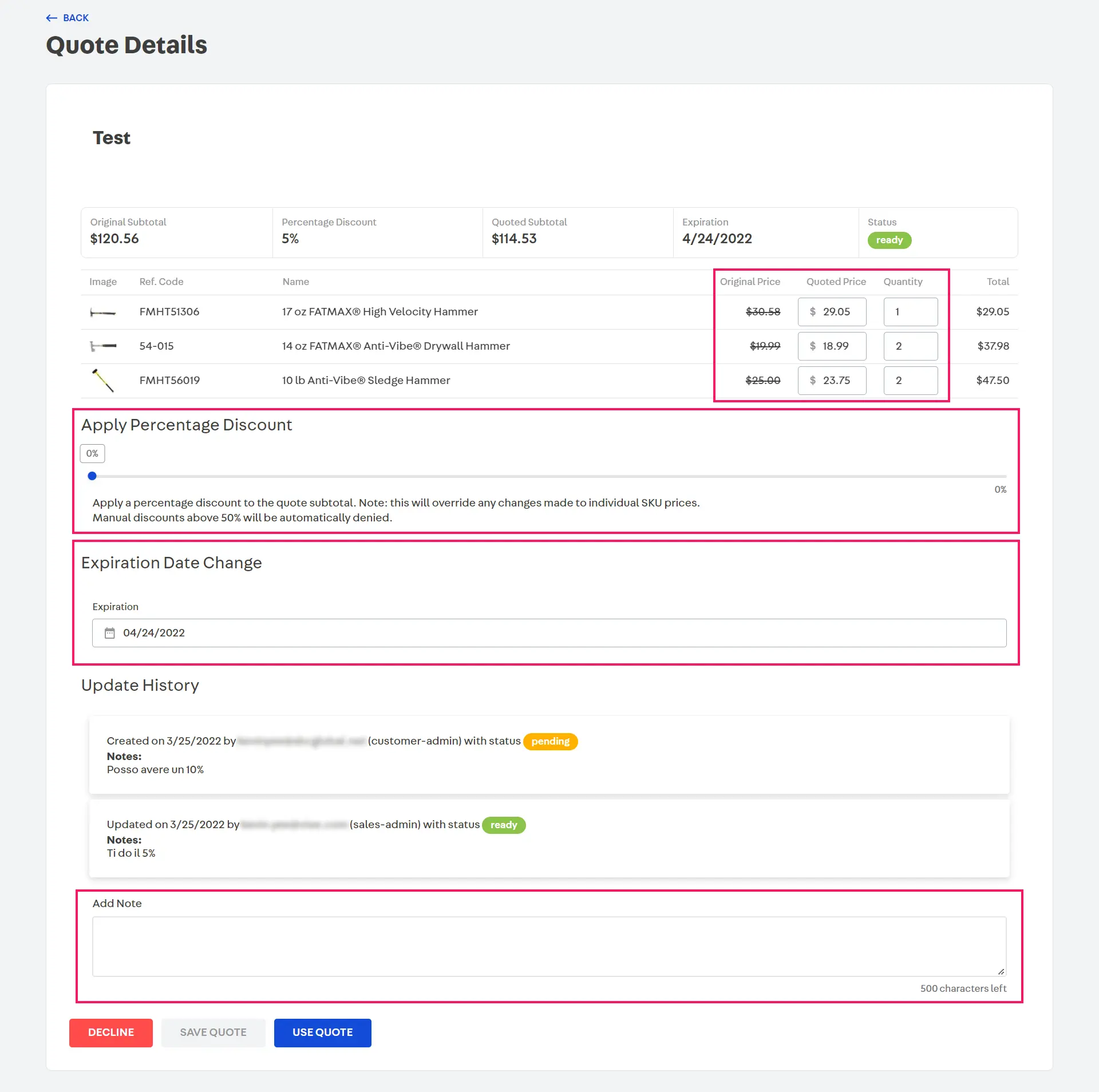The width and height of the screenshot is (1099, 1092).
Task: Click the Save Quote button
Action: [x=213, y=1032]
